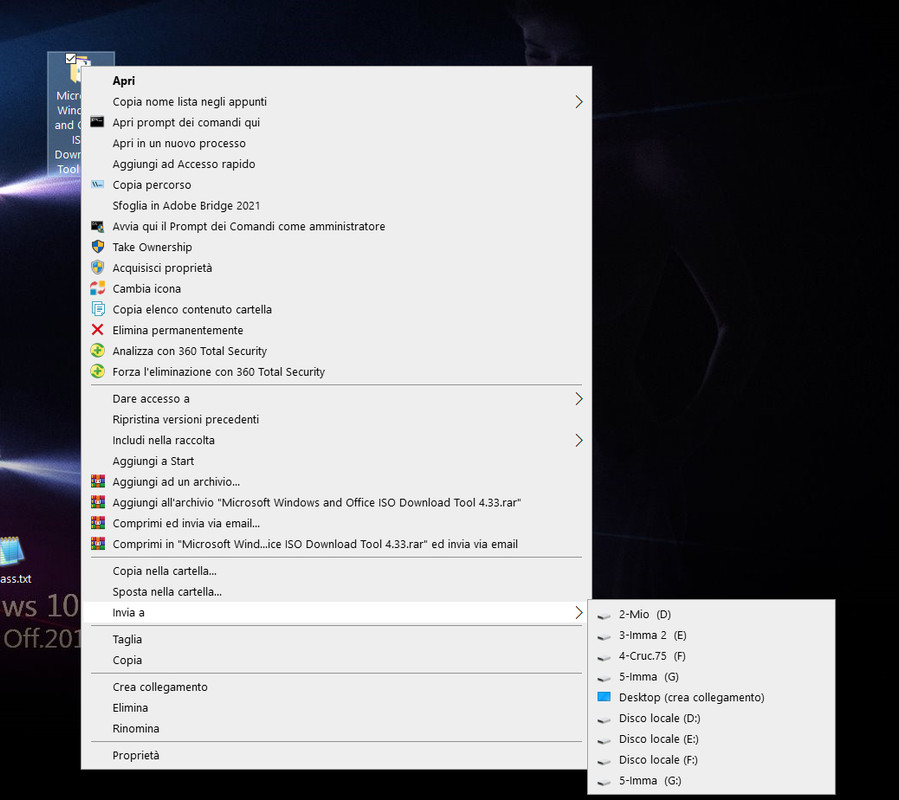The width and height of the screenshot is (899, 800).
Task: Click the Cambia icona label
Action: point(146,288)
